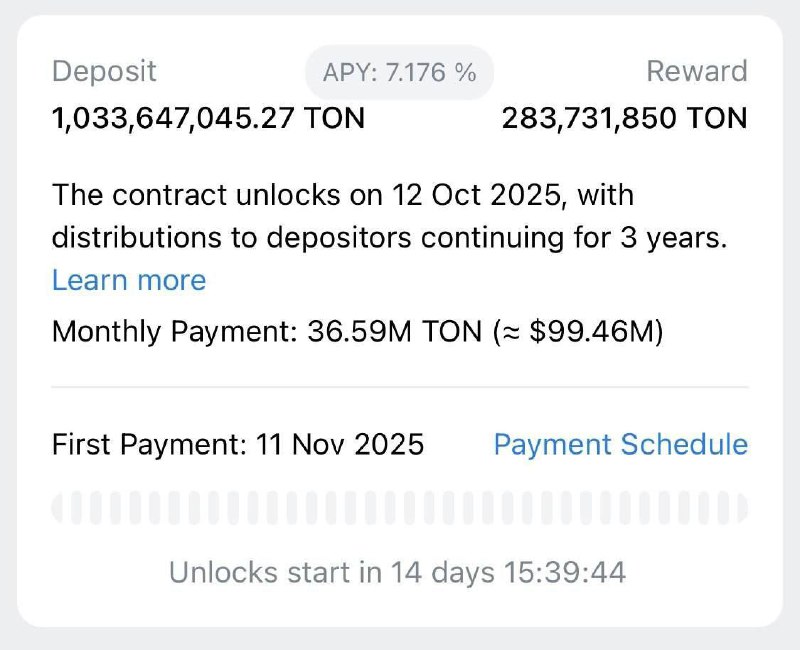The height and width of the screenshot is (650, 800).
Task: Click the Monthly Payment label
Action: point(172,331)
